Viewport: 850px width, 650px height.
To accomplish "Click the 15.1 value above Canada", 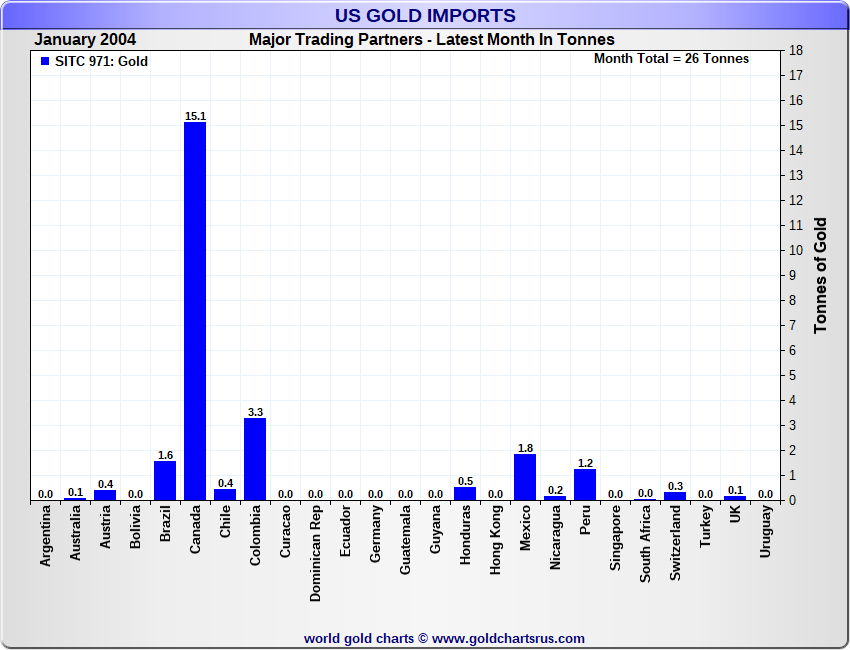I will [x=195, y=116].
